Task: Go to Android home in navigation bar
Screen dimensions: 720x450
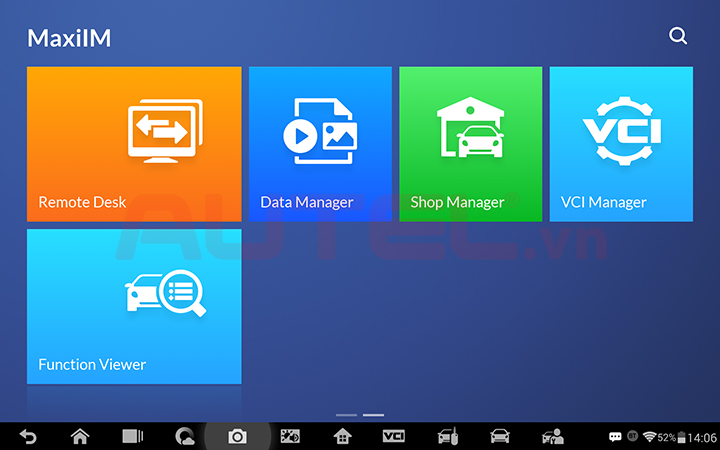Action: tap(80, 436)
